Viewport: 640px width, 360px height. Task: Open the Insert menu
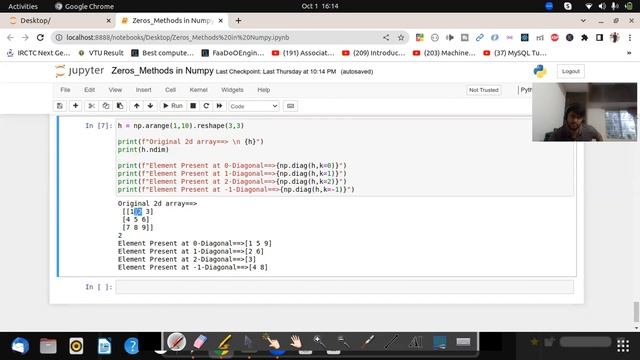[143, 90]
